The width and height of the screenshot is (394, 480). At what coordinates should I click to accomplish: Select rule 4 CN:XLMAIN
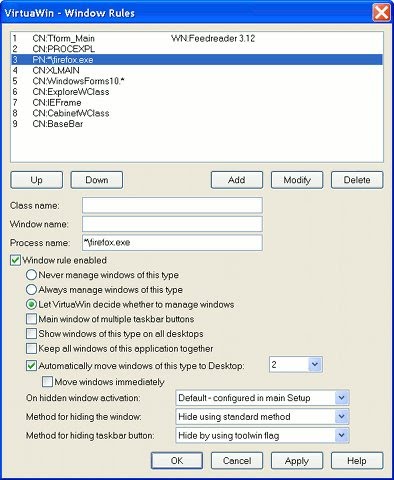point(197,70)
